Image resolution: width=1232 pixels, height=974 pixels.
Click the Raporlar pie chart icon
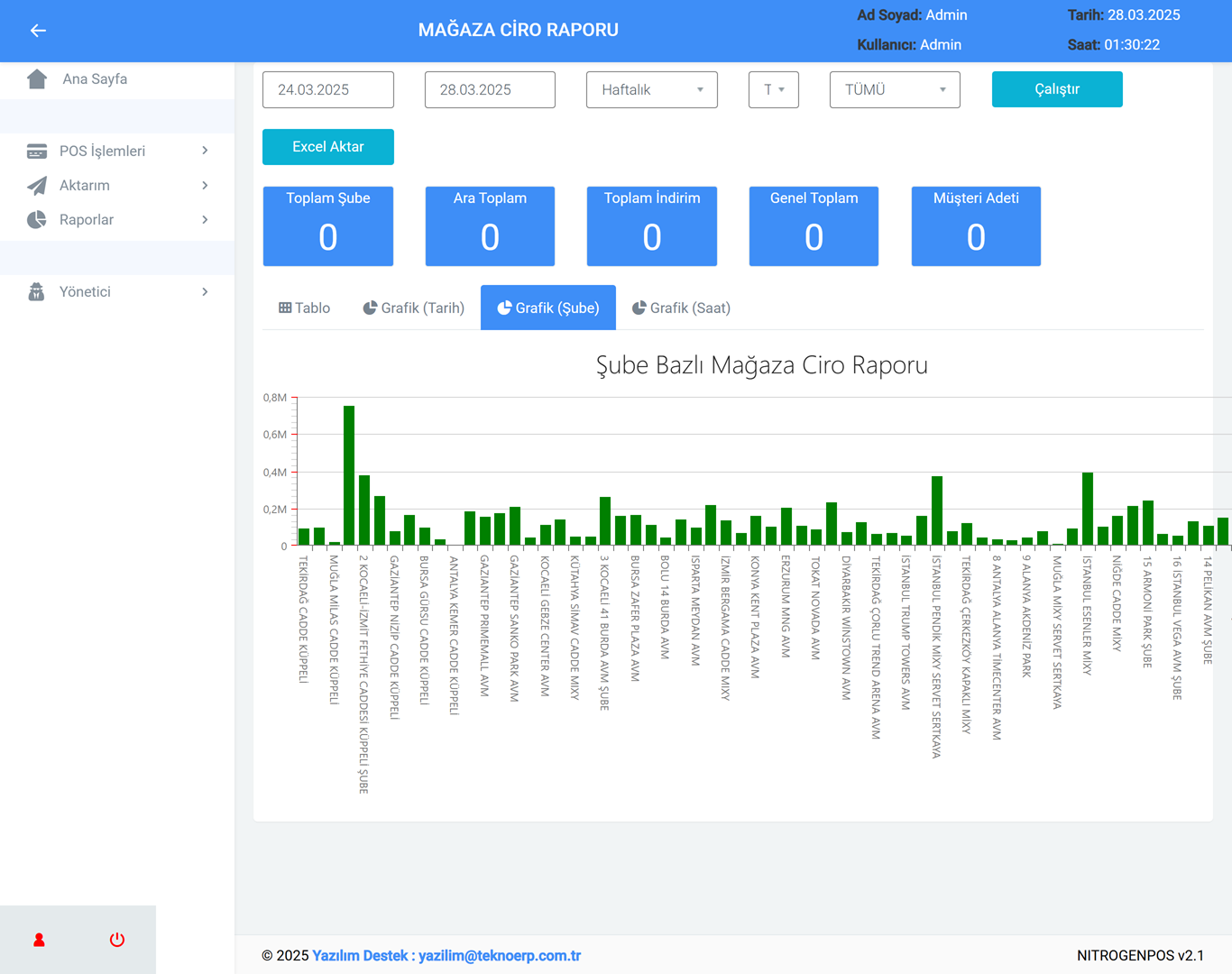pos(37,220)
